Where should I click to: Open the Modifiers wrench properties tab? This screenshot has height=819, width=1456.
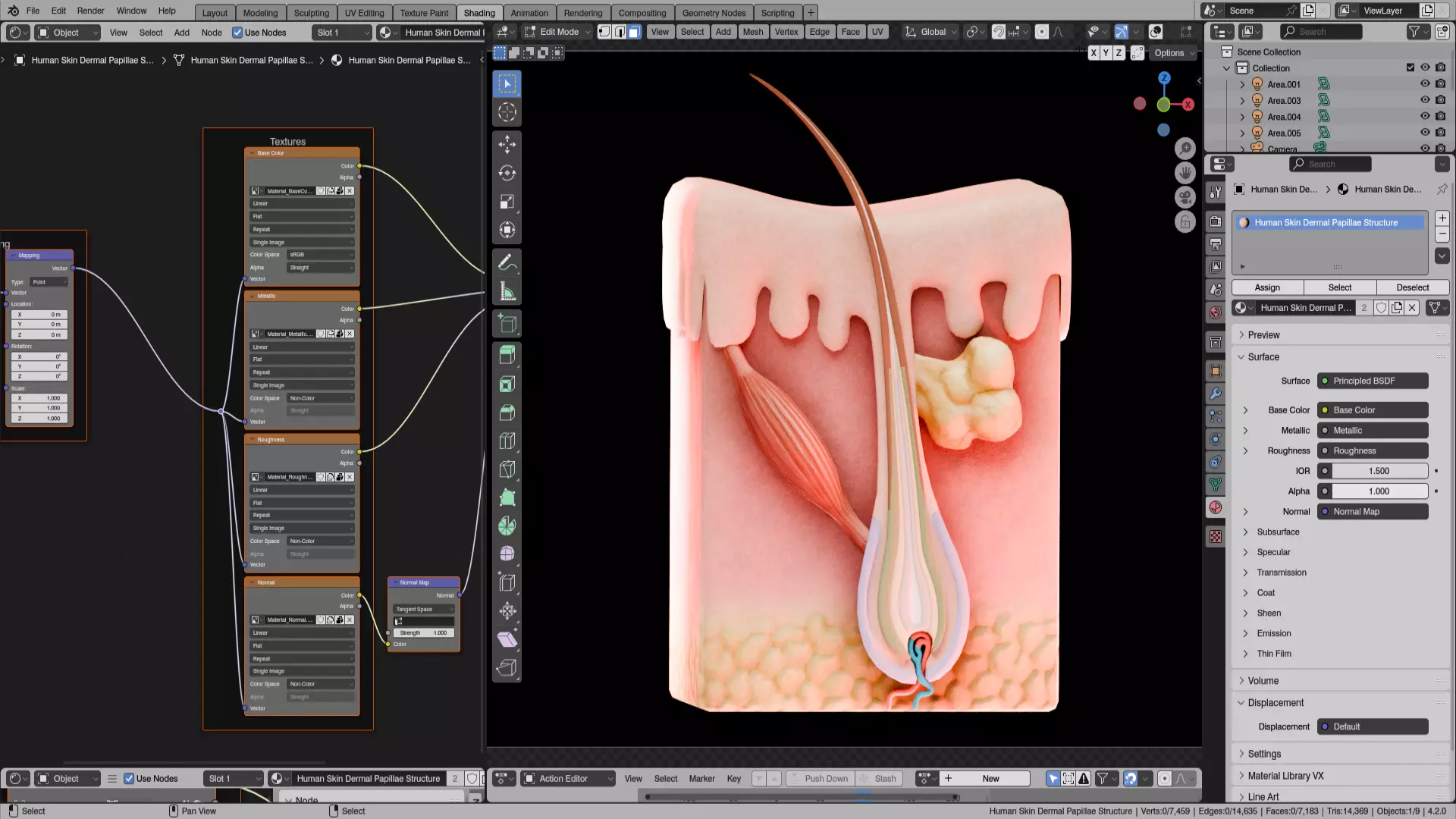pos(1216,394)
